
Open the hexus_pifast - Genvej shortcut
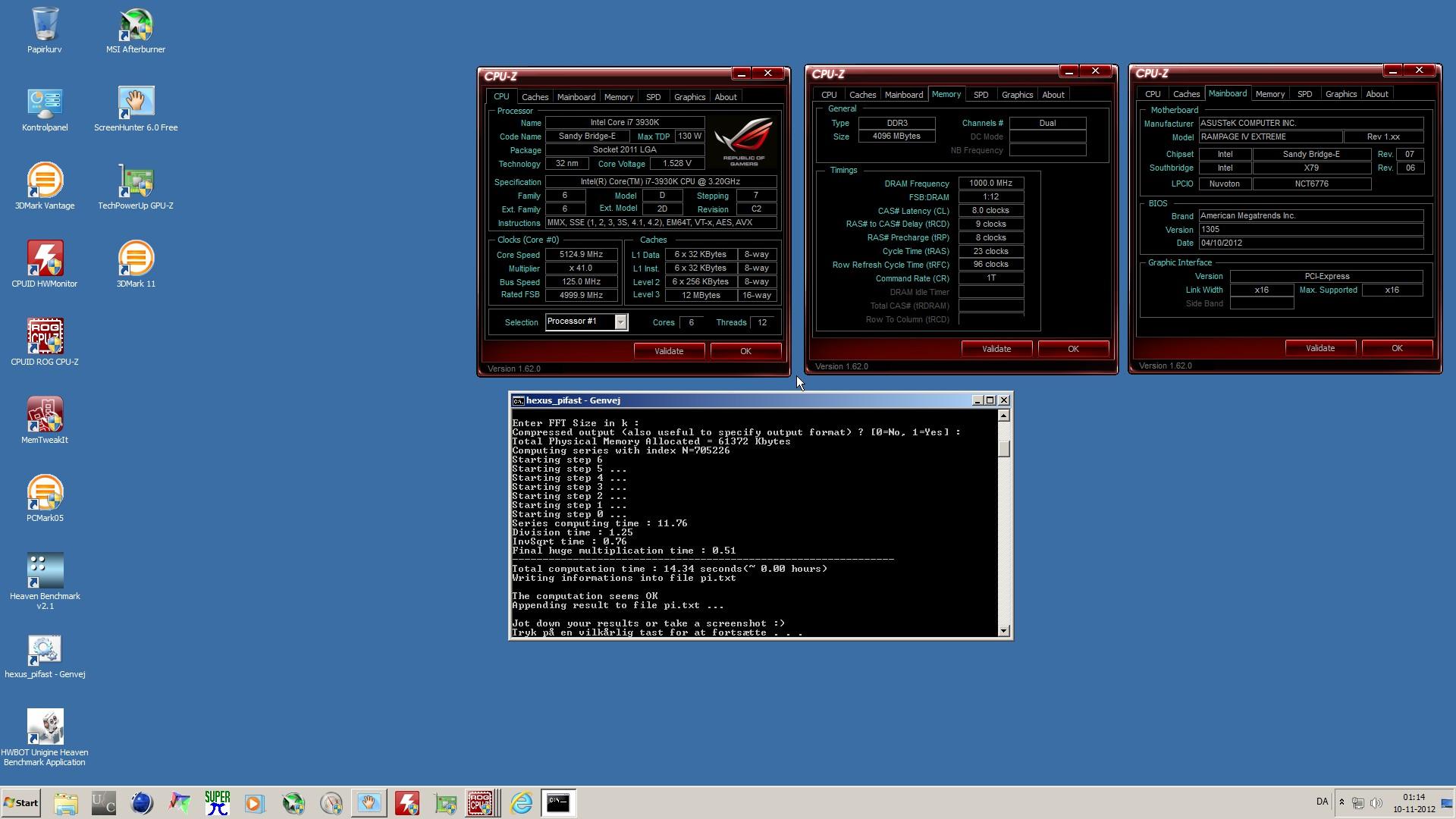tap(45, 658)
